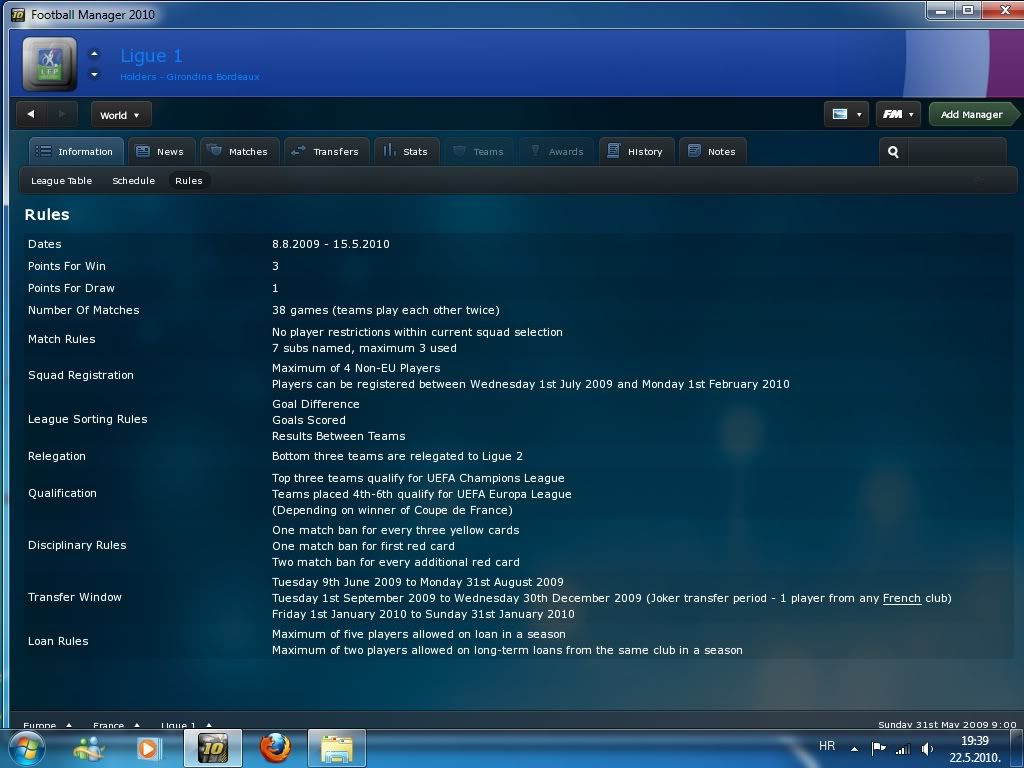Click the back navigation arrow

(x=31, y=115)
